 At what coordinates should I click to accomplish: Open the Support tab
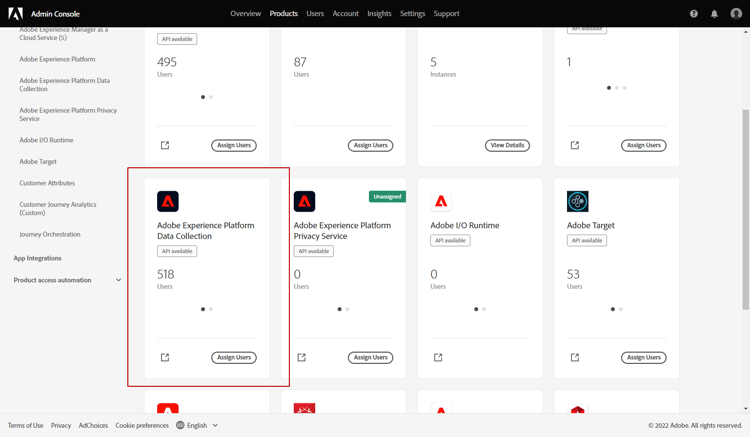pyautogui.click(x=446, y=13)
